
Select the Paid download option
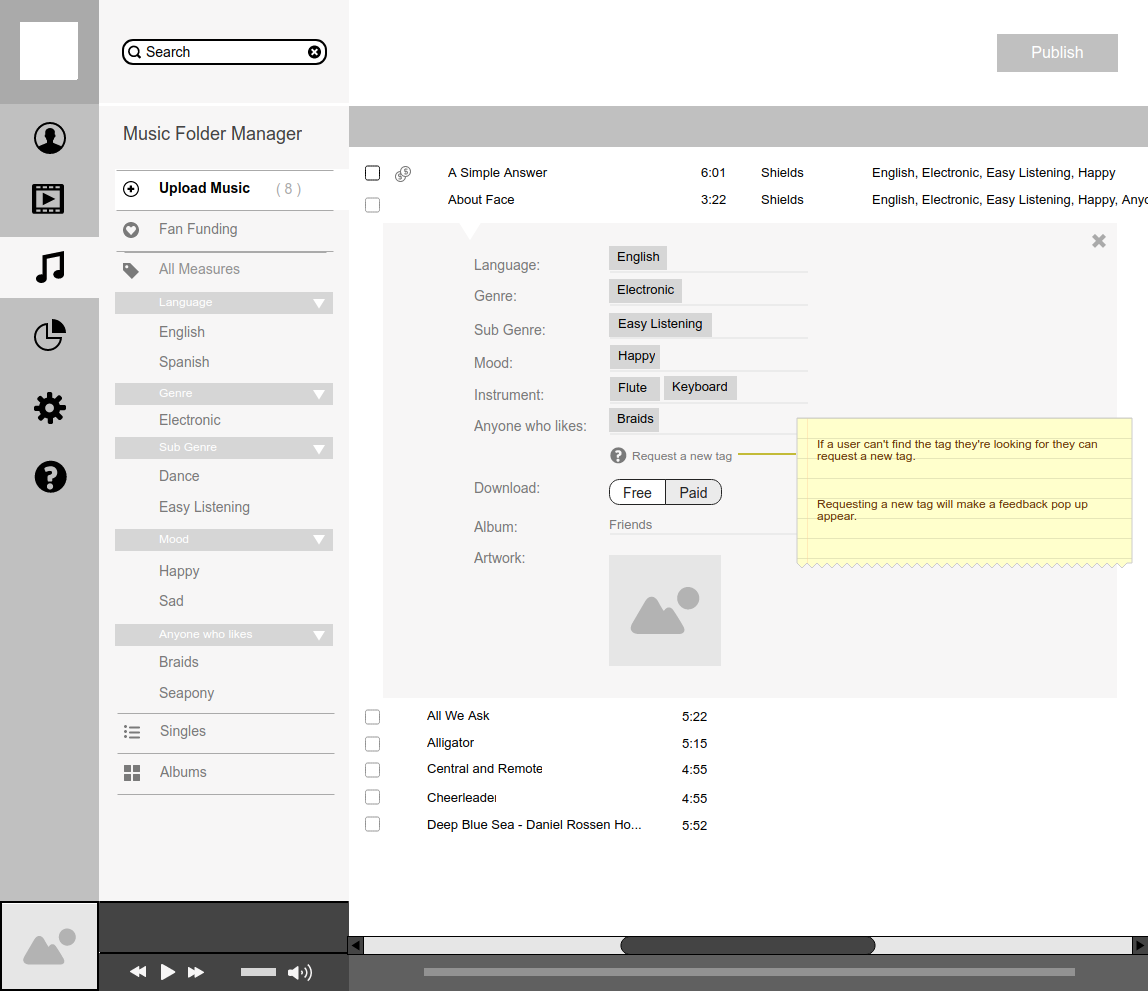(693, 493)
